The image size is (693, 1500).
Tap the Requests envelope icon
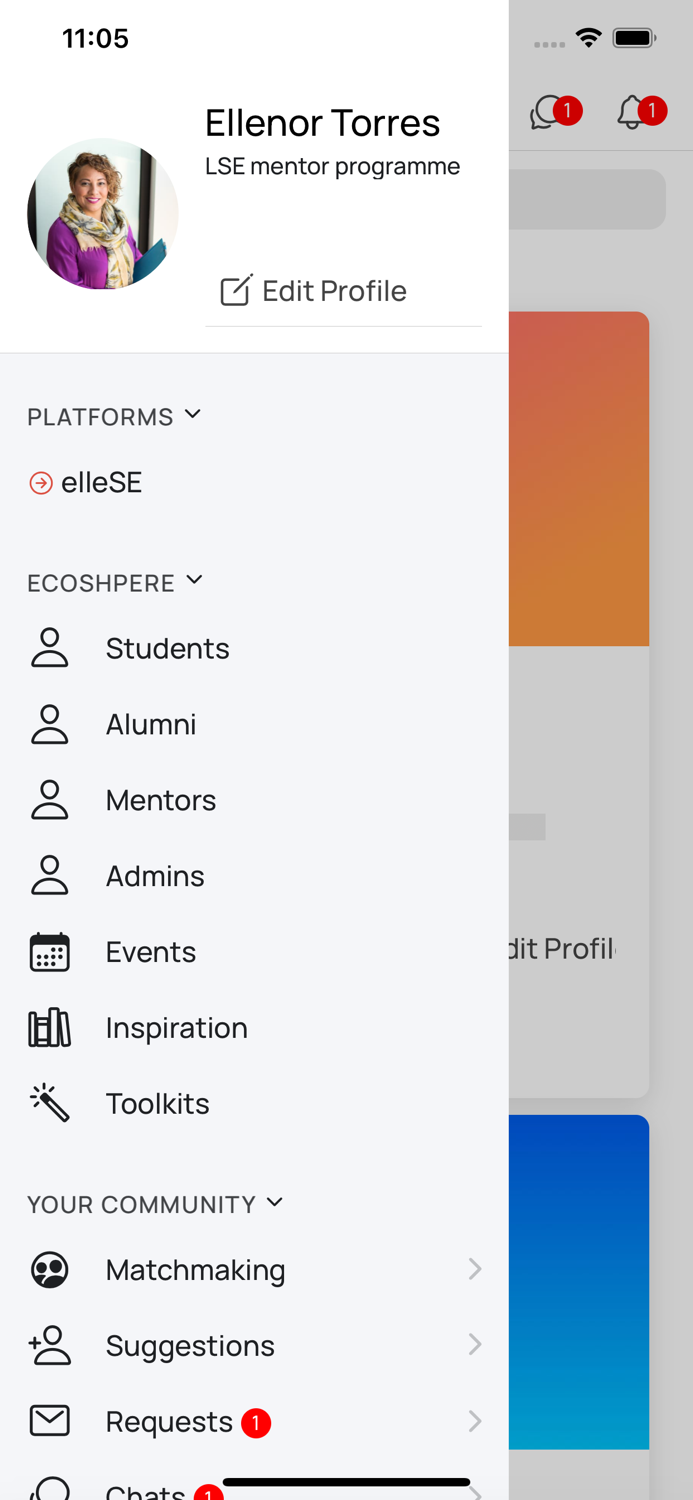point(49,1421)
